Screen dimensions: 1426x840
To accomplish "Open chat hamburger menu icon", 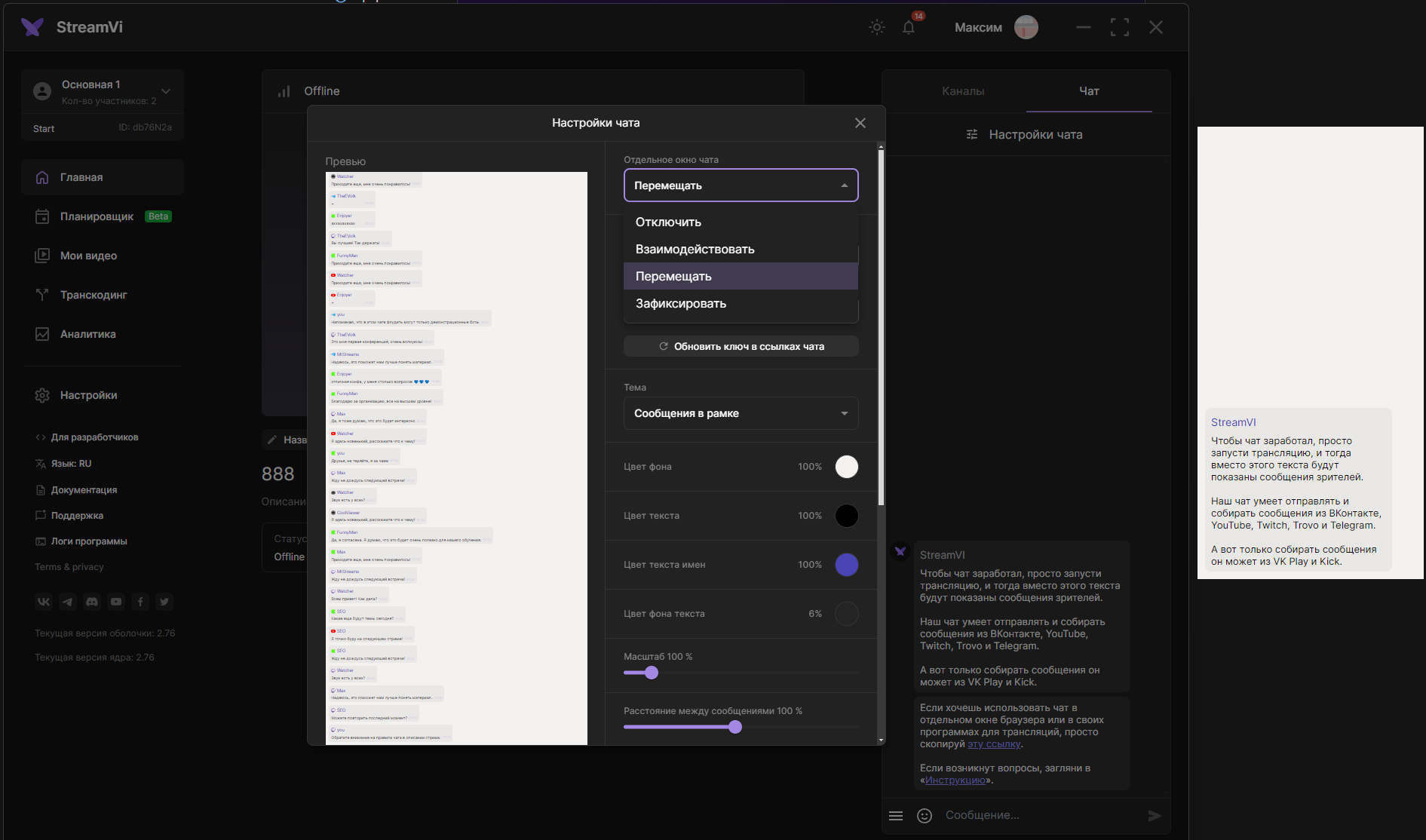I will (896, 816).
